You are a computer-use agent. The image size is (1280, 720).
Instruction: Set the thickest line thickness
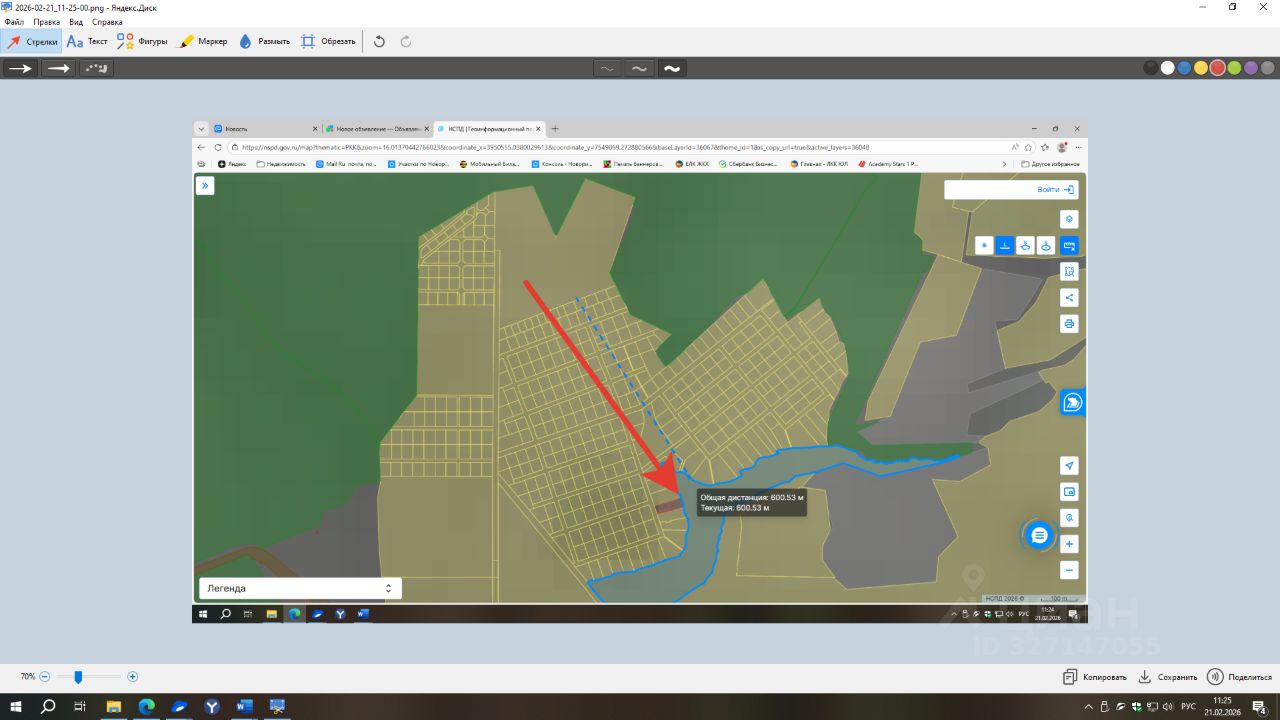tap(672, 68)
